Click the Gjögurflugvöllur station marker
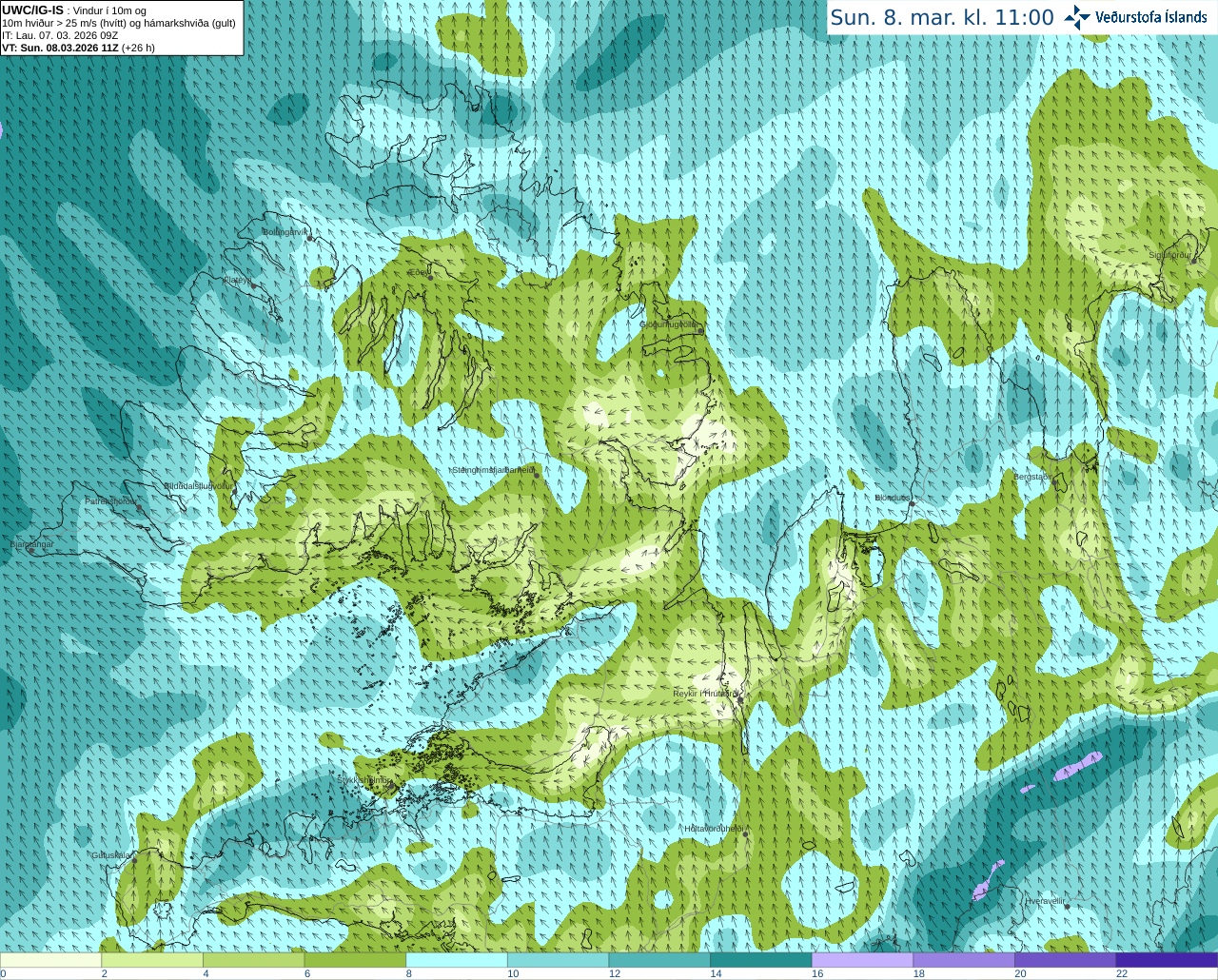1218x980 pixels. [x=699, y=329]
